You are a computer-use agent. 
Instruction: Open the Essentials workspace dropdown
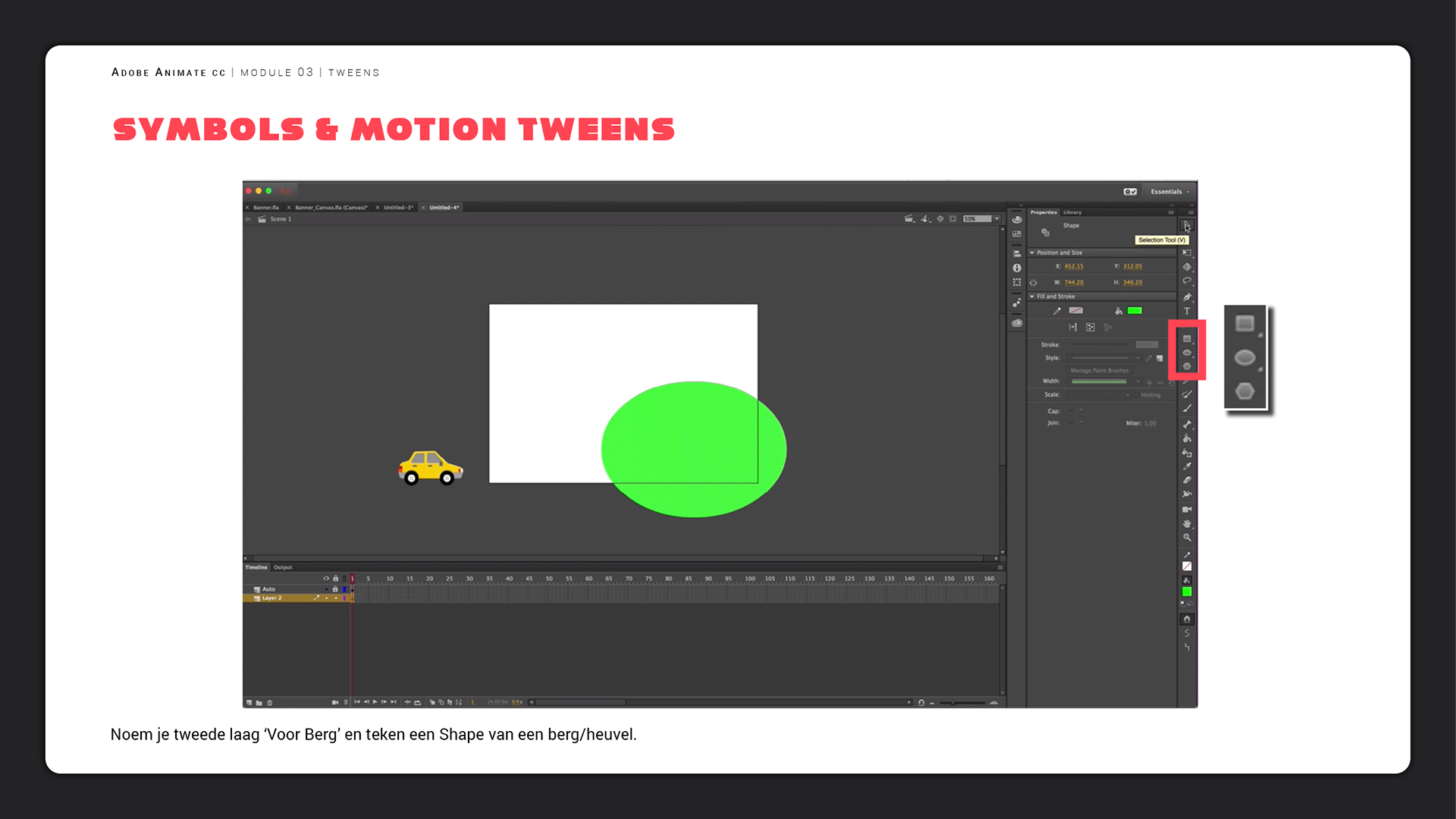coord(1169,192)
